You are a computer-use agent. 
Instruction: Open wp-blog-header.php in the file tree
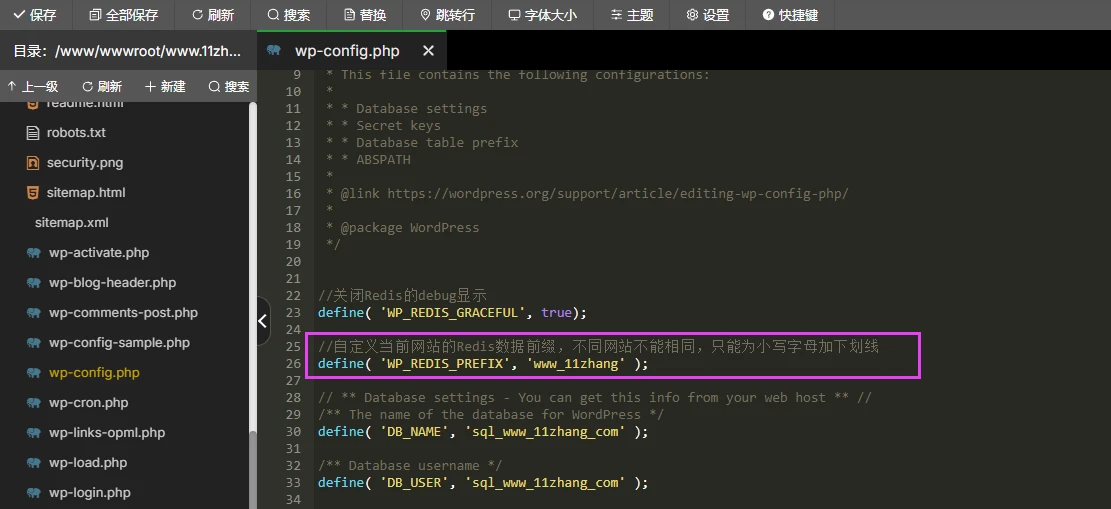point(112,283)
